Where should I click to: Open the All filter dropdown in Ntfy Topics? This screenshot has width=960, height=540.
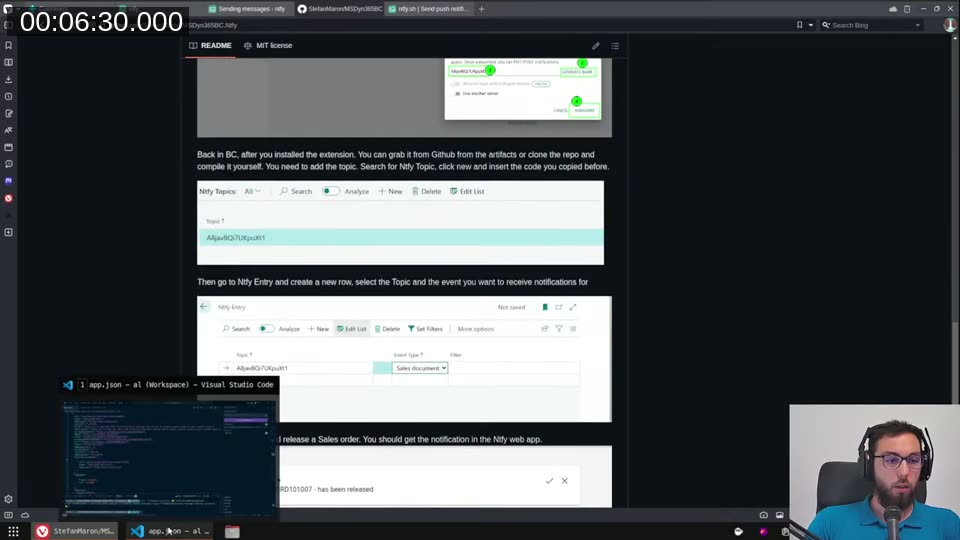coord(252,191)
